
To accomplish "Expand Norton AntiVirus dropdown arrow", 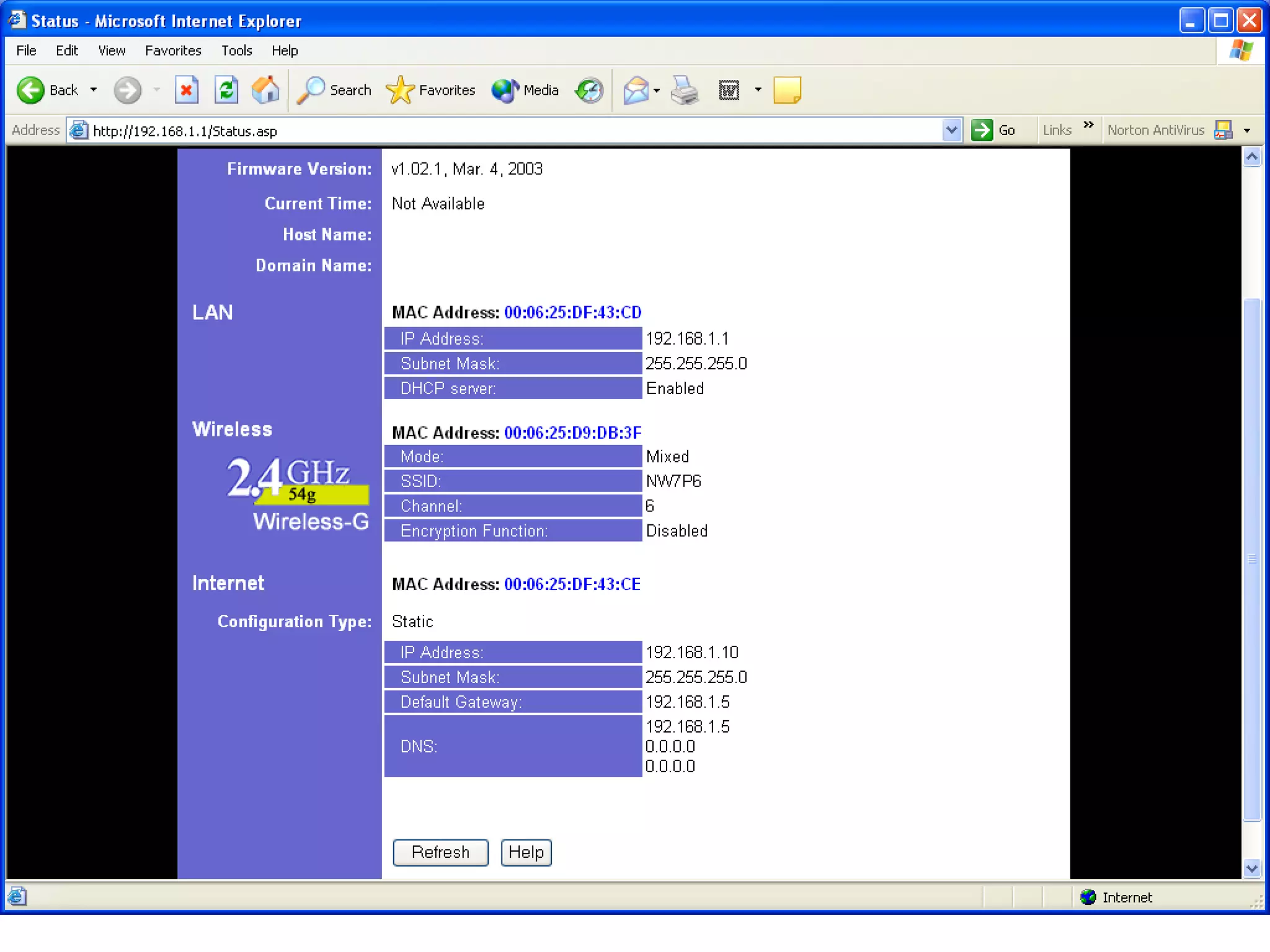I will [1247, 130].
